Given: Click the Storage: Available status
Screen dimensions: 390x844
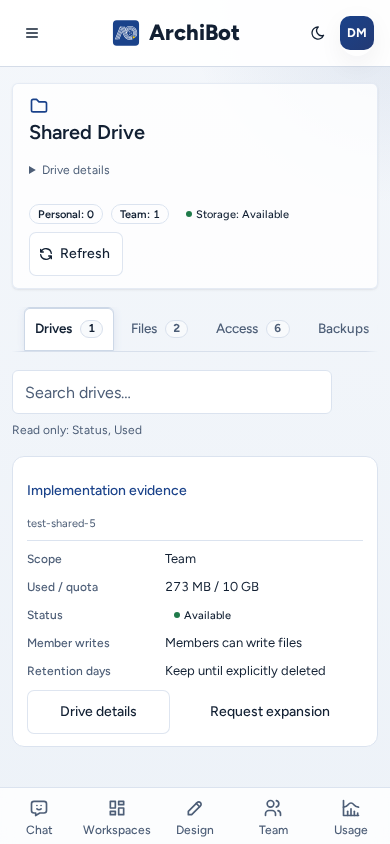Looking at the screenshot, I should (237, 214).
